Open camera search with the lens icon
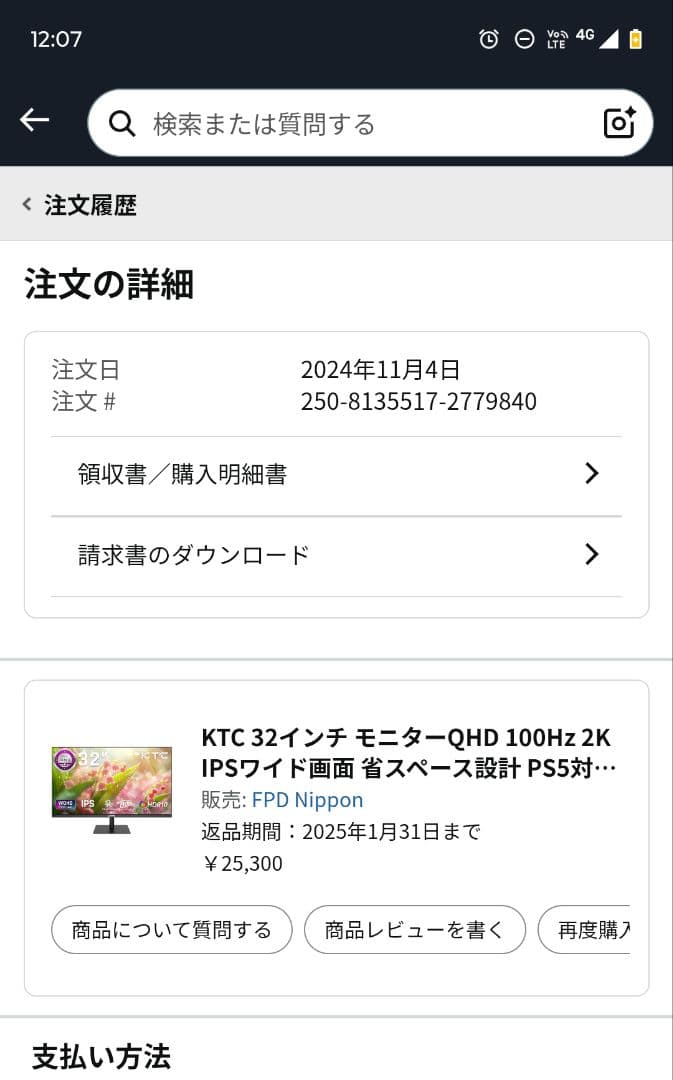 pyautogui.click(x=619, y=122)
